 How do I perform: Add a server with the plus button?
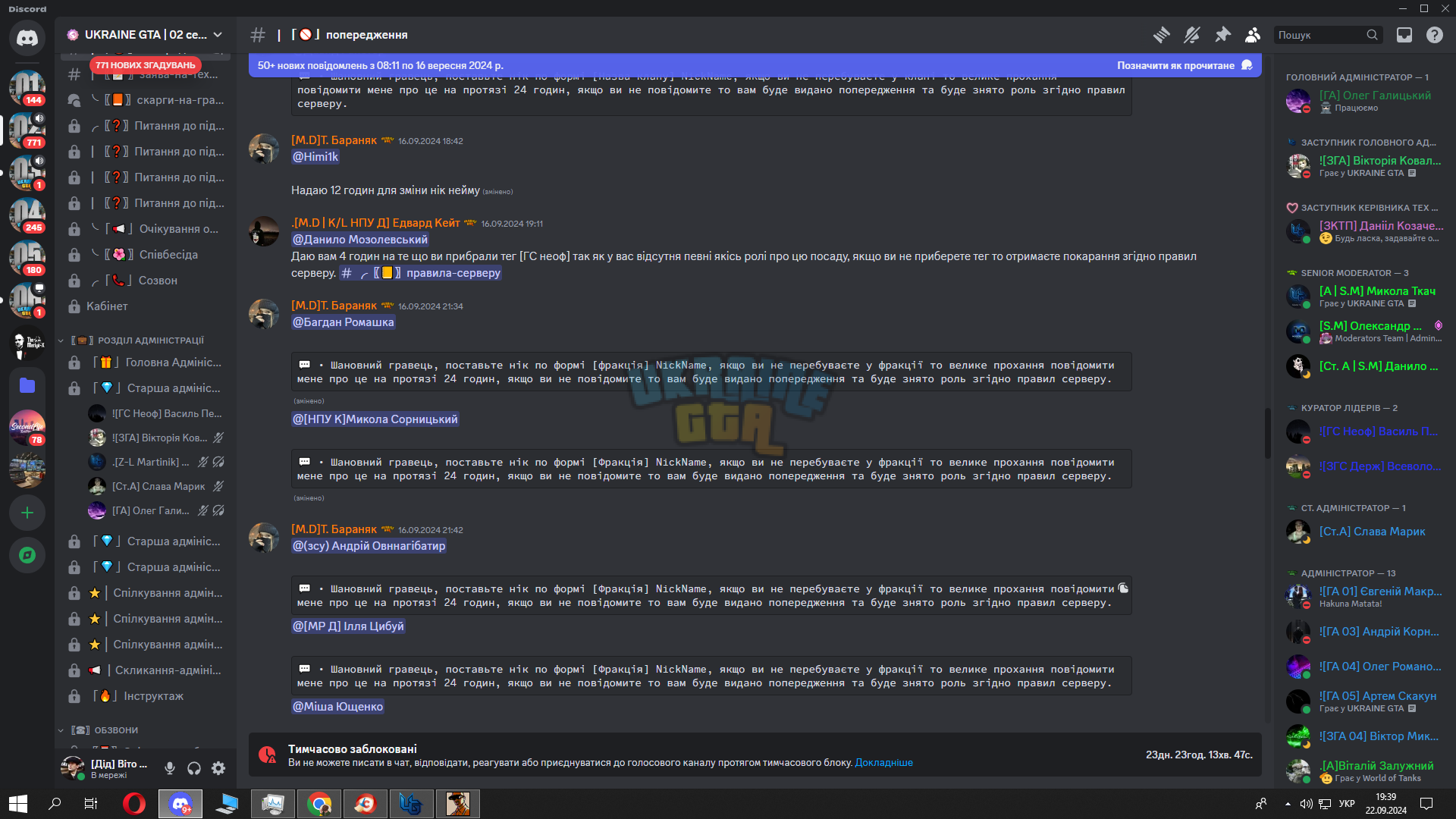pos(27,513)
